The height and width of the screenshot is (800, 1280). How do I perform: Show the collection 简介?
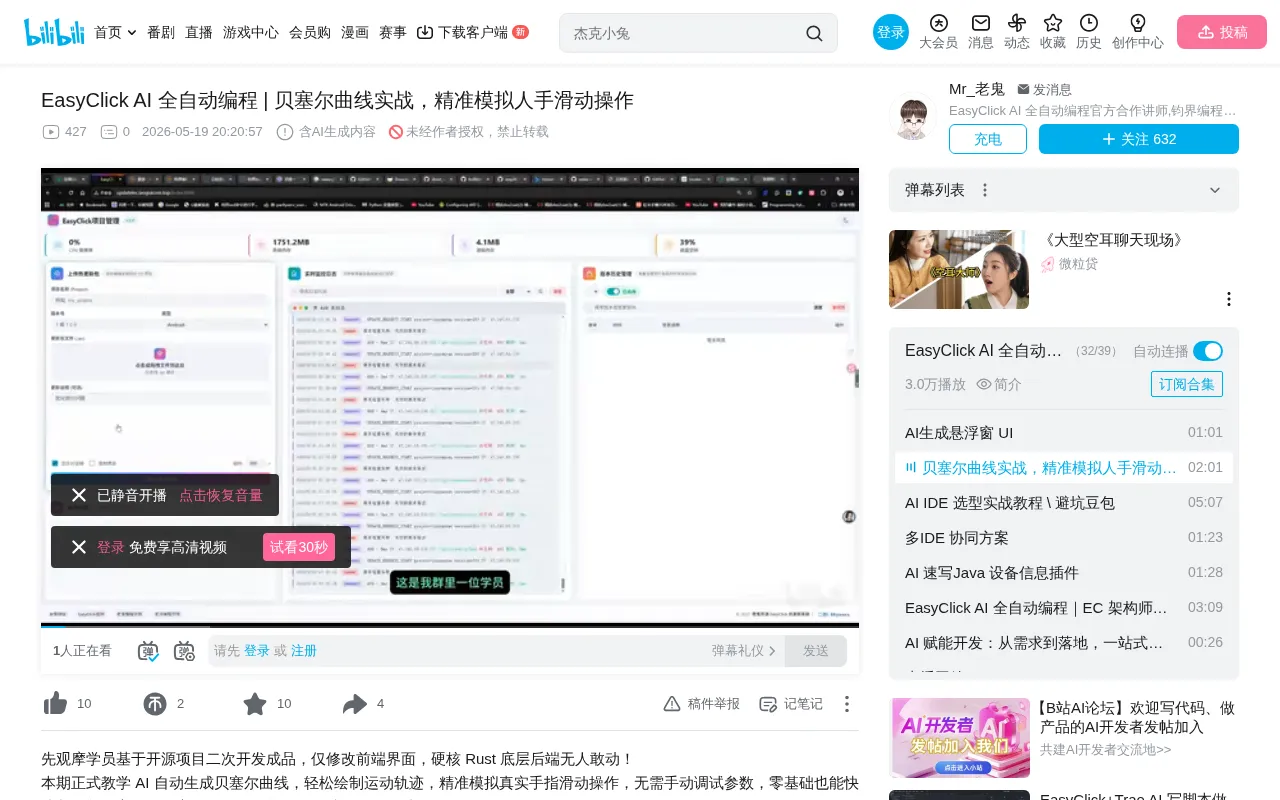point(999,384)
